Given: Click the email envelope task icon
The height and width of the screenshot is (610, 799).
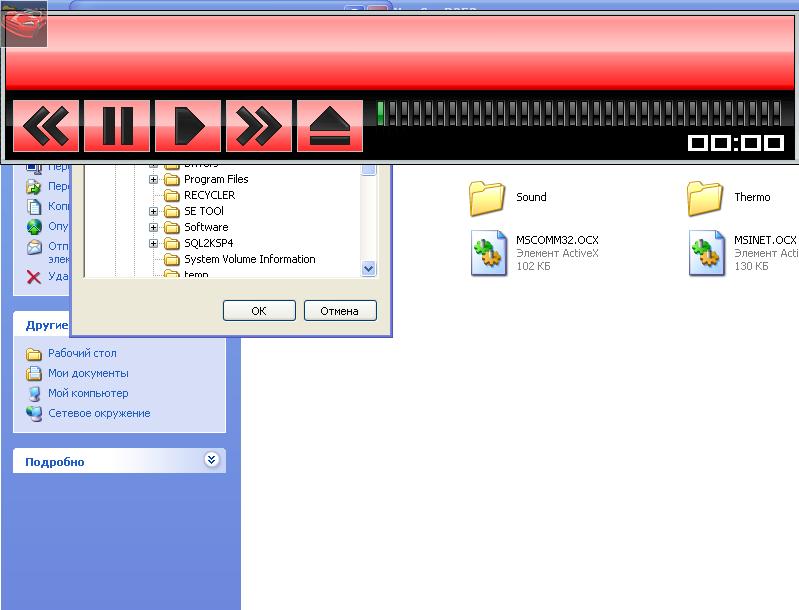Looking at the screenshot, I should (x=34, y=247).
